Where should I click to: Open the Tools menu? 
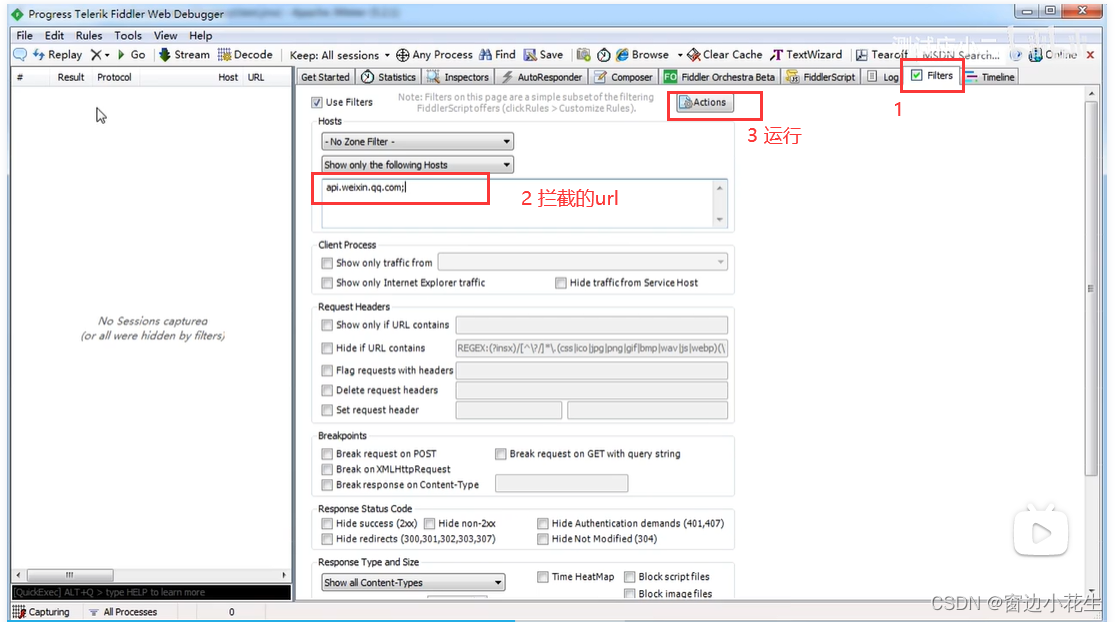coord(128,36)
